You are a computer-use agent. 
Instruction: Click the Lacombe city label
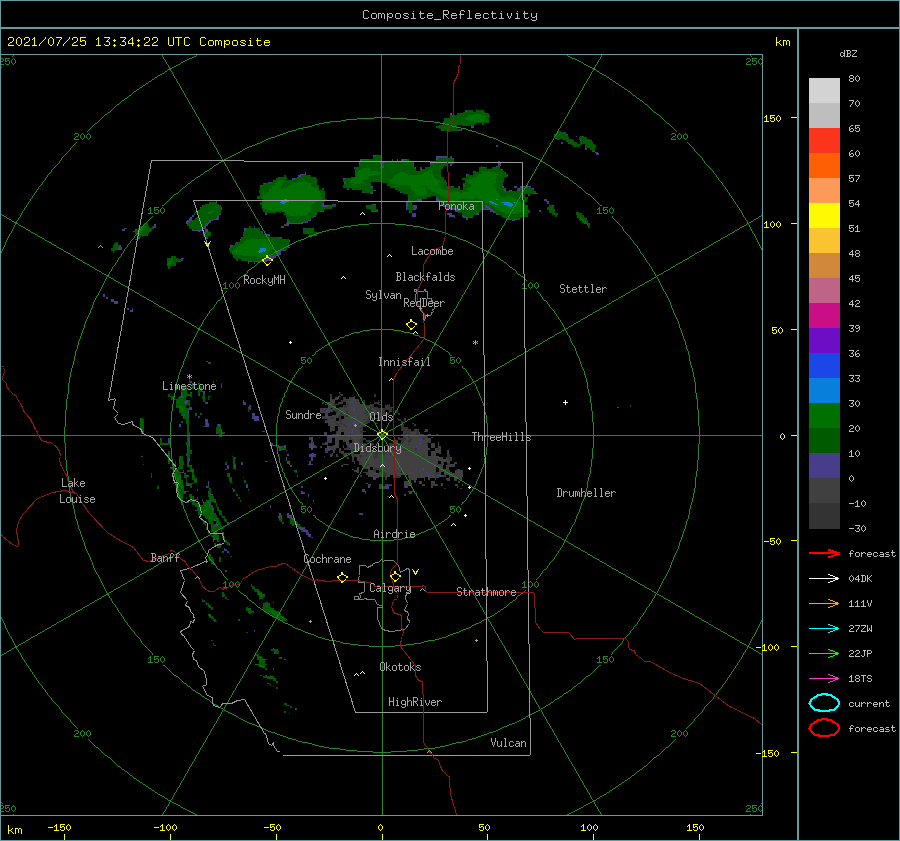click(x=432, y=251)
